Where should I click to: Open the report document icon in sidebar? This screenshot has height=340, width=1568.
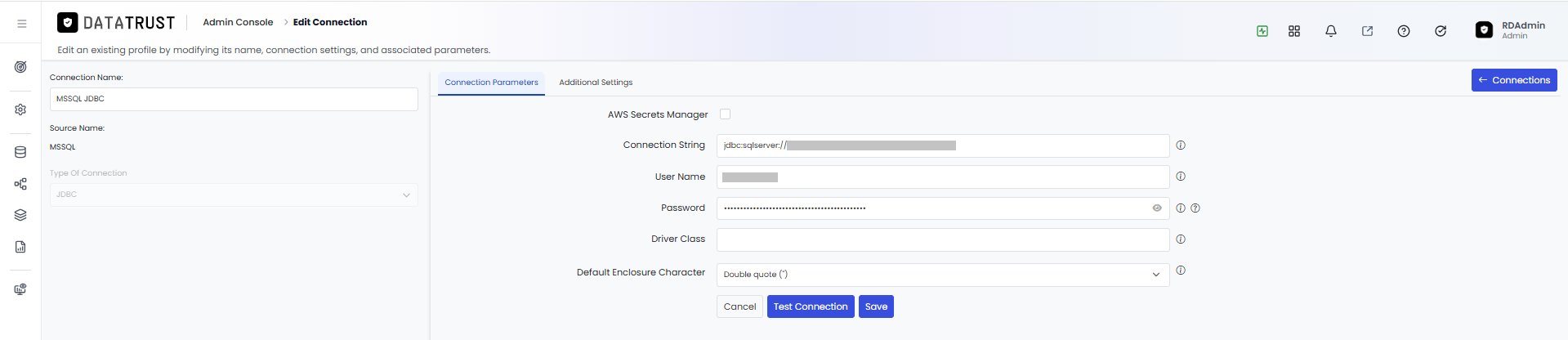[20, 247]
